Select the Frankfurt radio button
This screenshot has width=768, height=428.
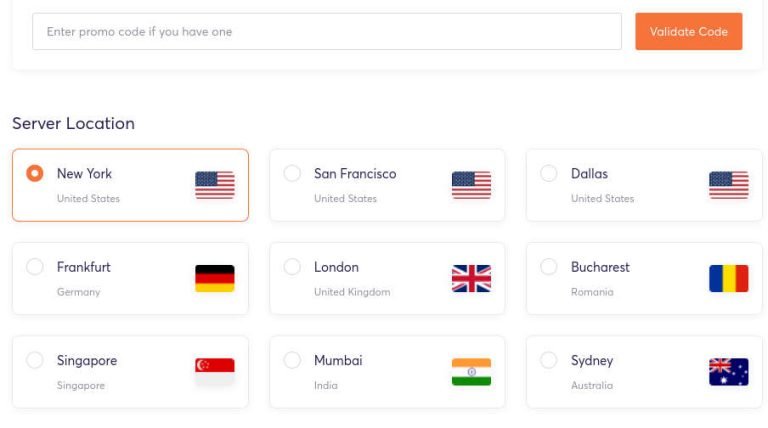pyautogui.click(x=35, y=267)
